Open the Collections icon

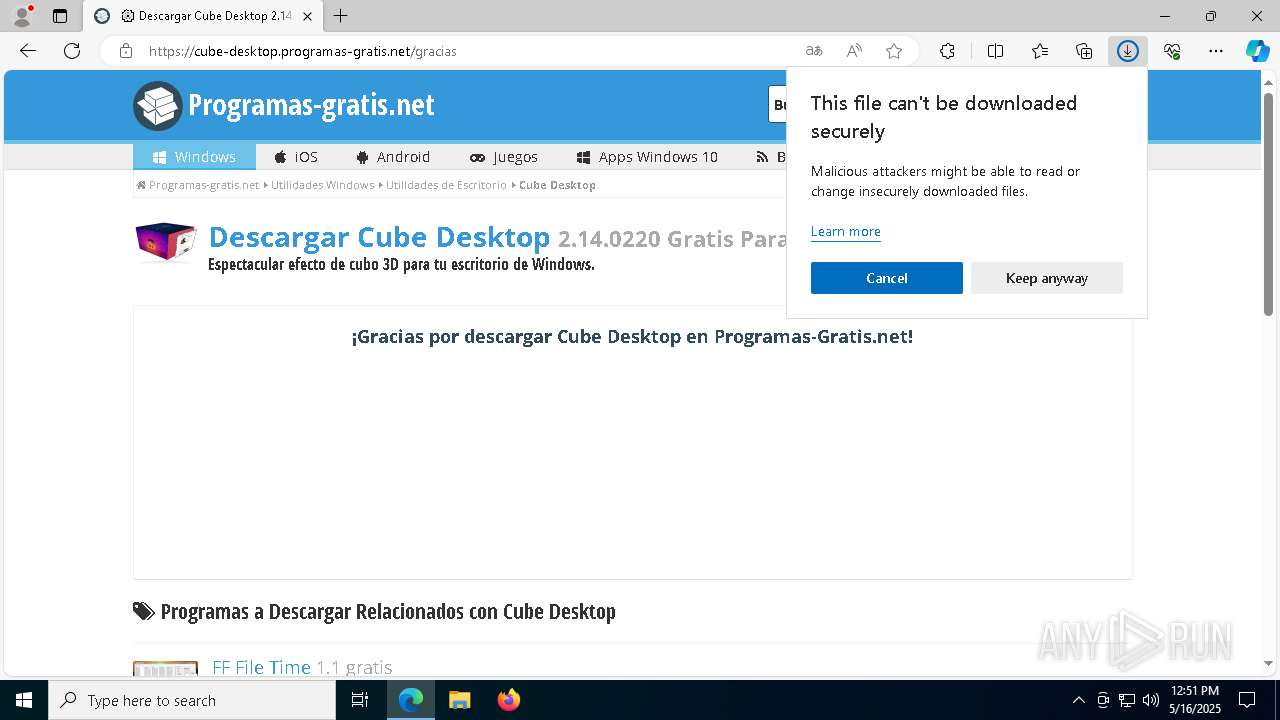pyautogui.click(x=1084, y=51)
